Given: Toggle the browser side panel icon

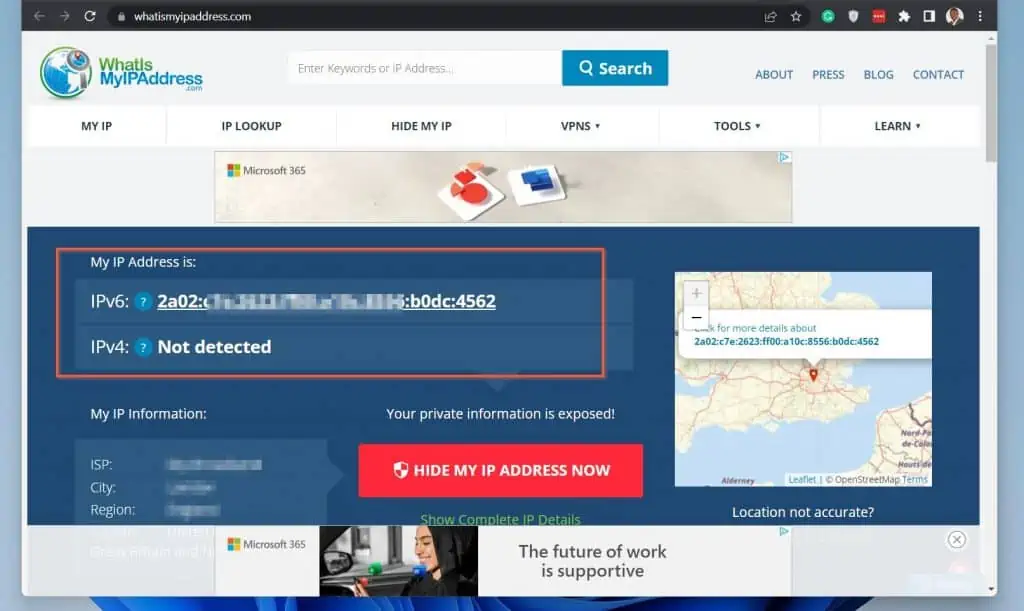Looking at the screenshot, I should click(929, 16).
